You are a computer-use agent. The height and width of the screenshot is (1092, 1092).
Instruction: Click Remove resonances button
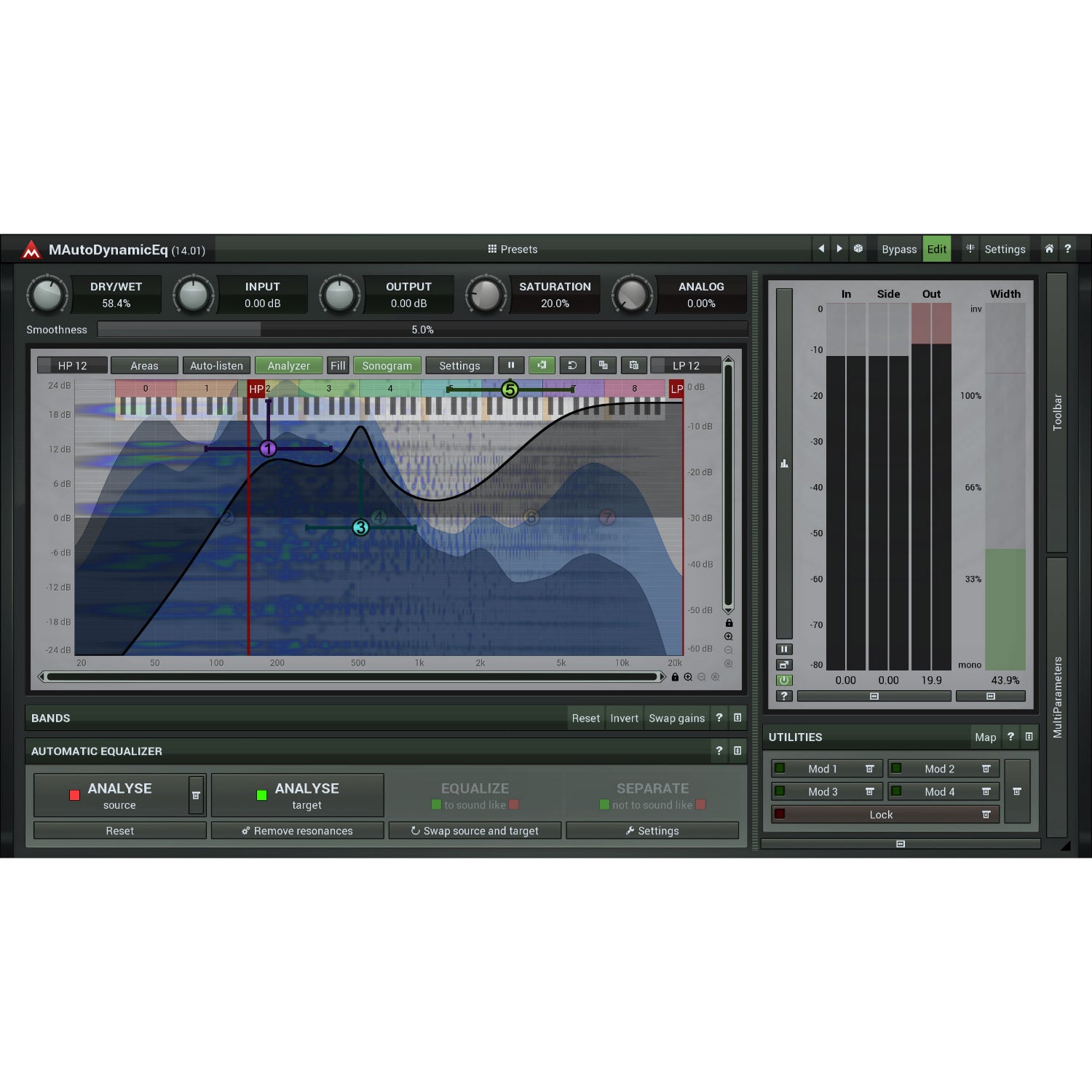pyautogui.click(x=298, y=831)
